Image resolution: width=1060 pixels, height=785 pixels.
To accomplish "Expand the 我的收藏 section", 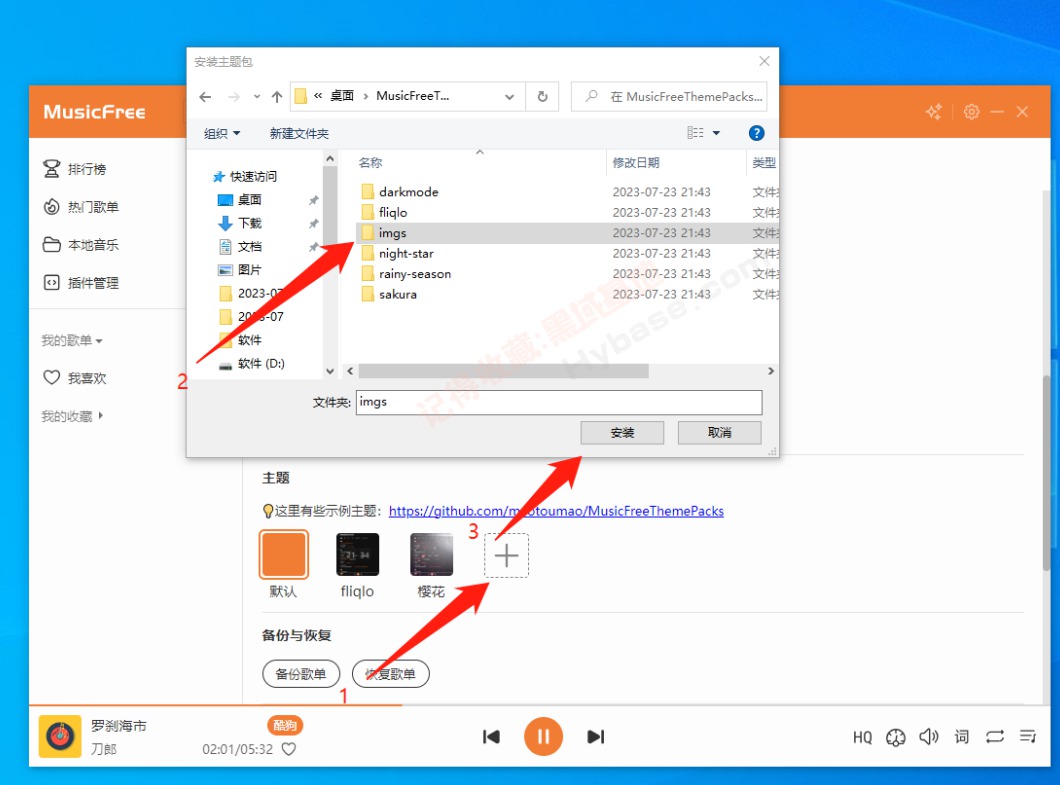I will [72, 416].
